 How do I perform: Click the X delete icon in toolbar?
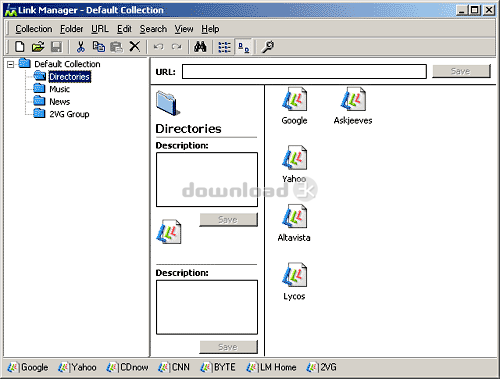135,46
